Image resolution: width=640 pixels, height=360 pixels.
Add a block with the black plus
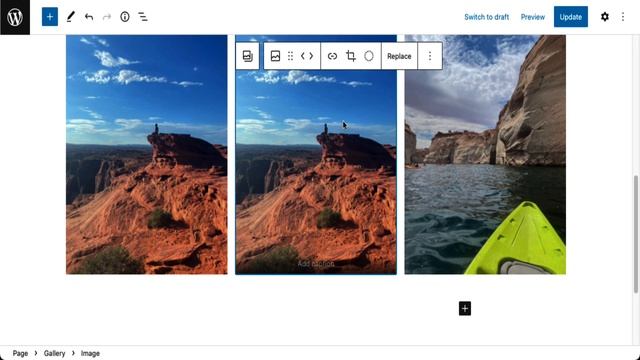pyautogui.click(x=465, y=309)
